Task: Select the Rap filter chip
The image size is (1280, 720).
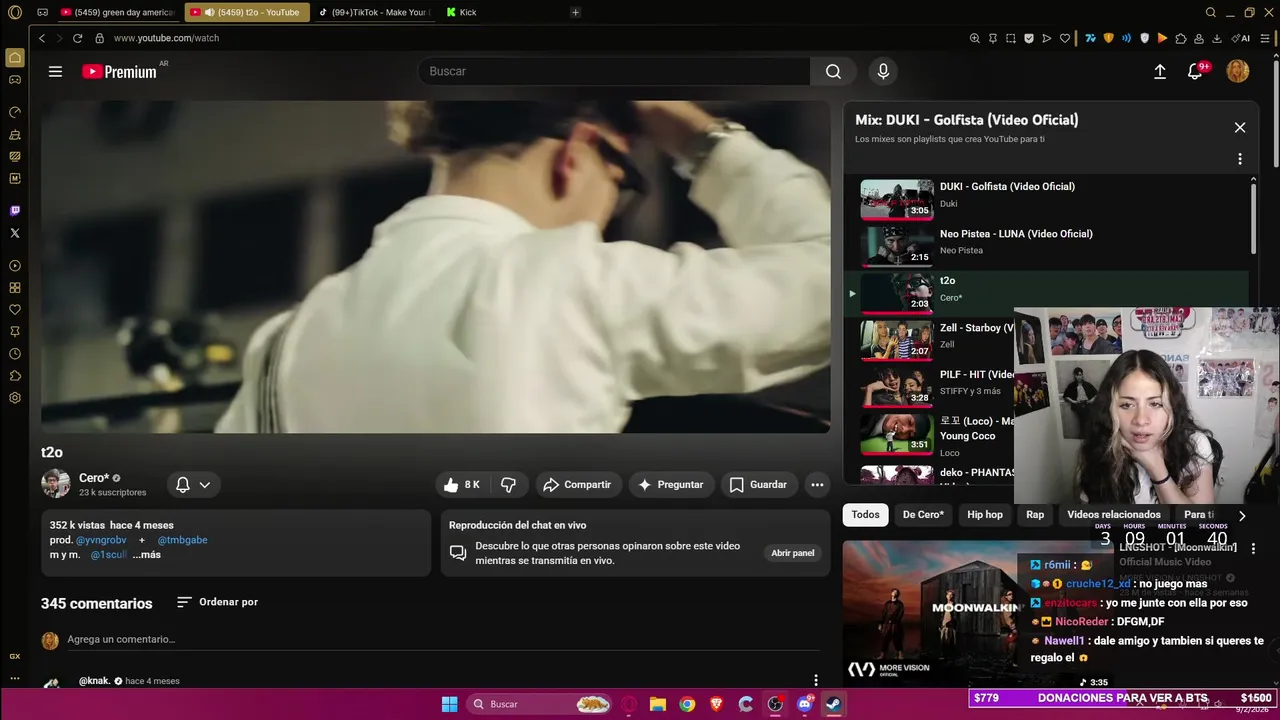Action: pyautogui.click(x=1035, y=515)
